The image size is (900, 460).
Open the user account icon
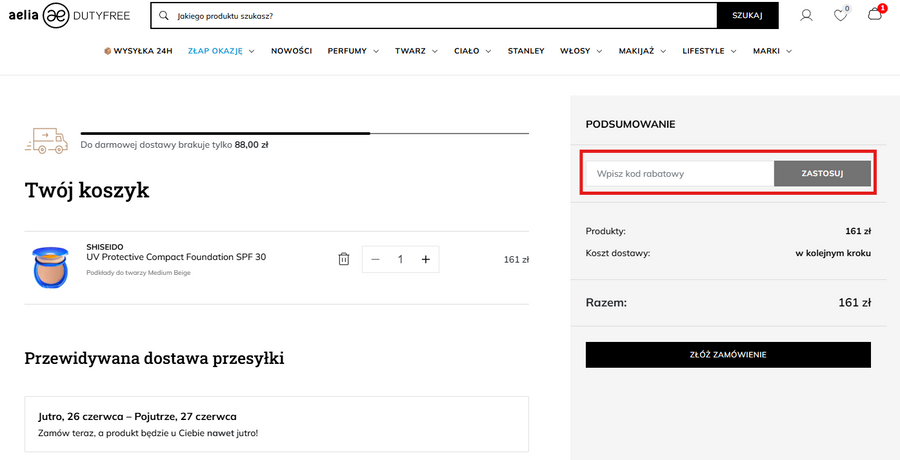[x=806, y=15]
